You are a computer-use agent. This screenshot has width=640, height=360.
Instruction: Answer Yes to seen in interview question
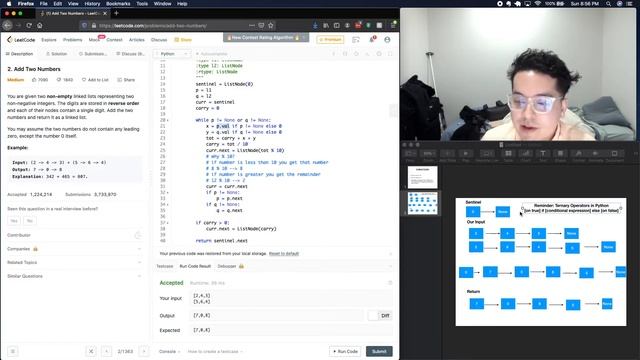point(14,221)
